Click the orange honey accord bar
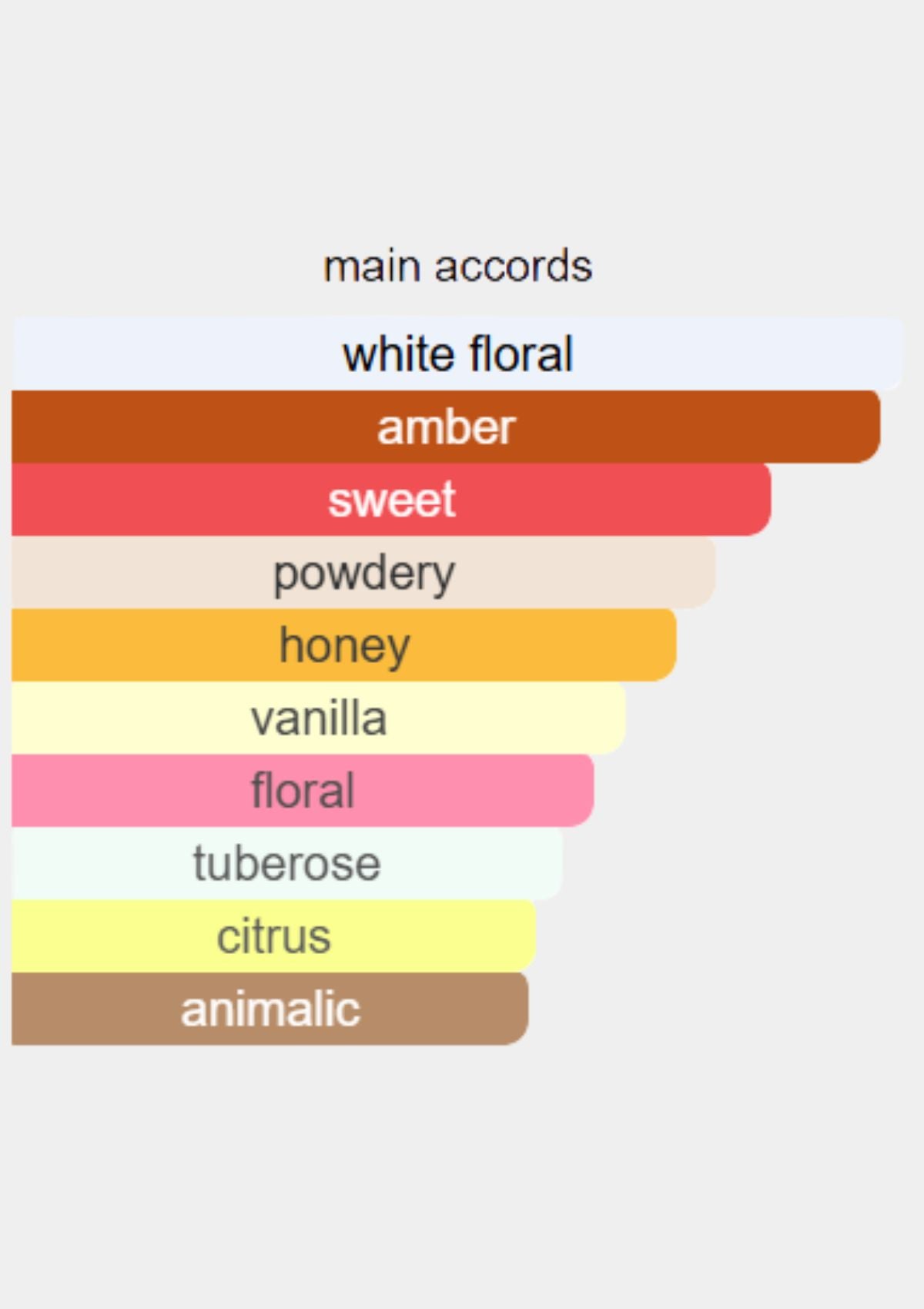The image size is (924, 1309). point(344,644)
